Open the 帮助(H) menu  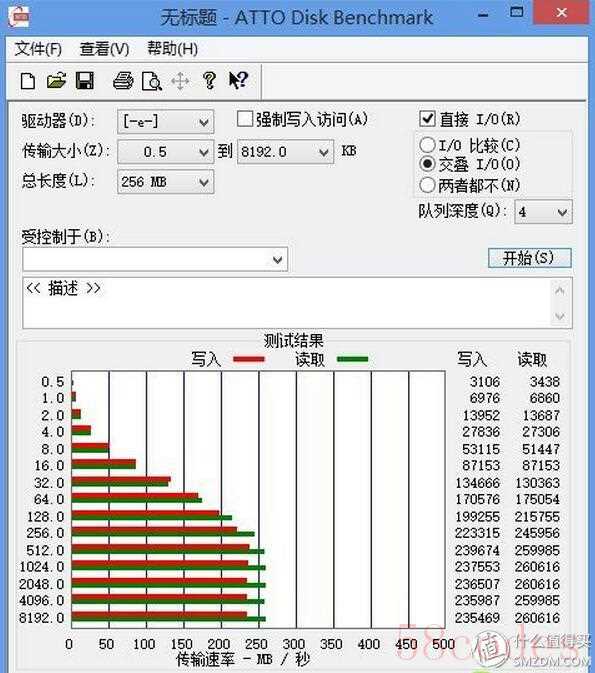click(173, 49)
